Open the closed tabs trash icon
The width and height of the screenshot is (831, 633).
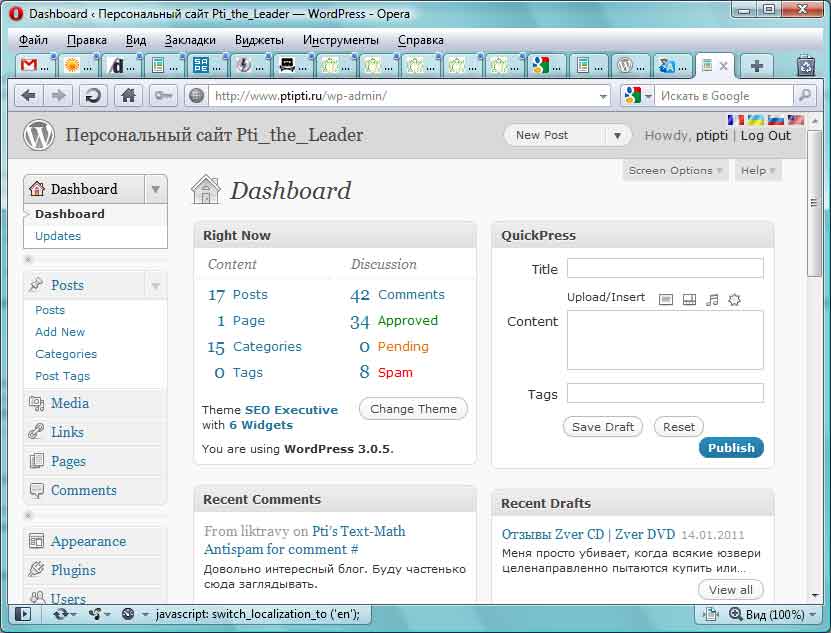point(806,66)
